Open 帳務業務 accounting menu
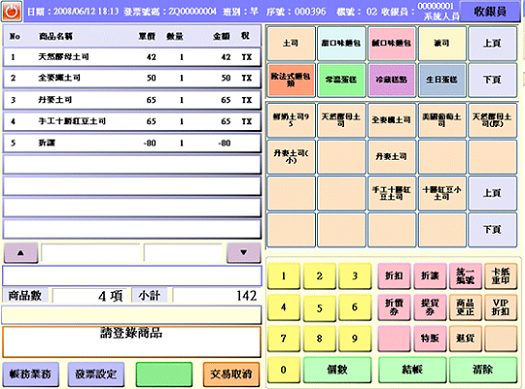 (31, 374)
